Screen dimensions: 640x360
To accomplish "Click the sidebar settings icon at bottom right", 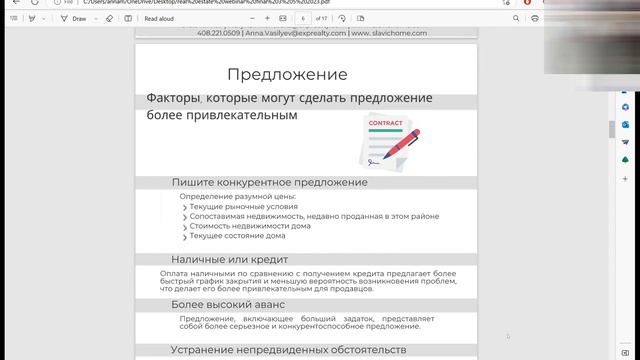I will tap(625, 352).
